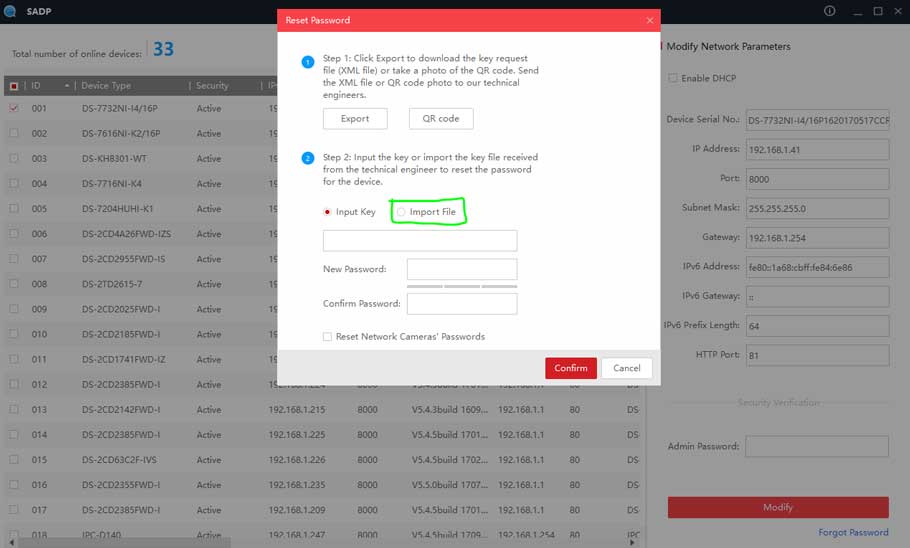This screenshot has width=910, height=548.
Task: Click the password strength indicator bar
Action: [x=461, y=286]
